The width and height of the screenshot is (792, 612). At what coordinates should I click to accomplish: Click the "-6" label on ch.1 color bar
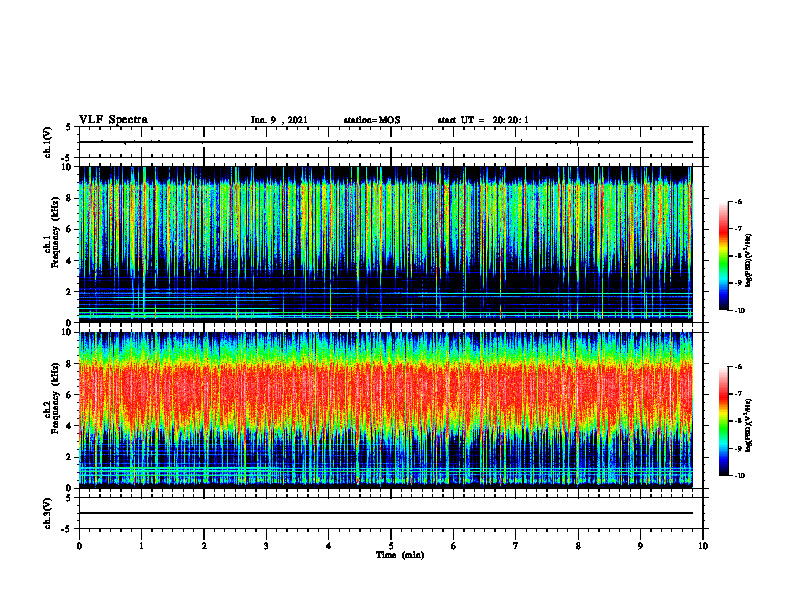(738, 202)
